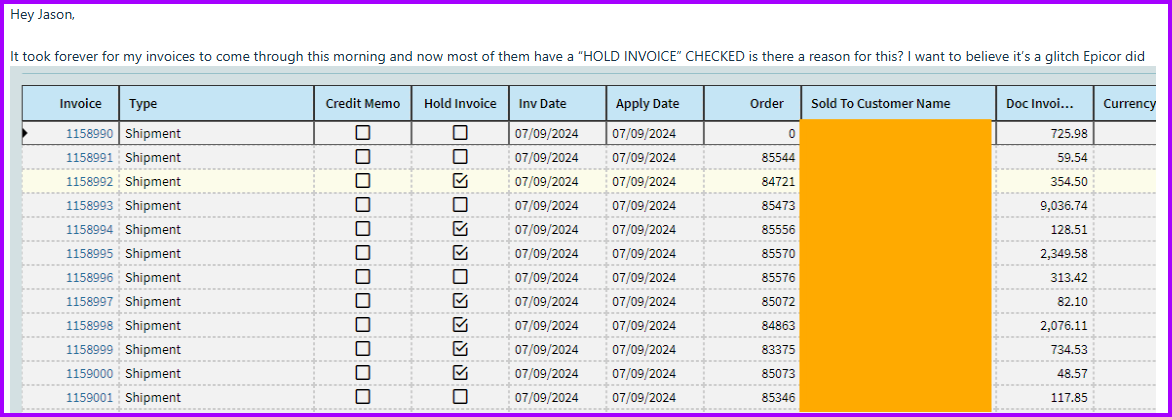1172x417 pixels.
Task: Open invoice number 1158993
Action: (90, 205)
